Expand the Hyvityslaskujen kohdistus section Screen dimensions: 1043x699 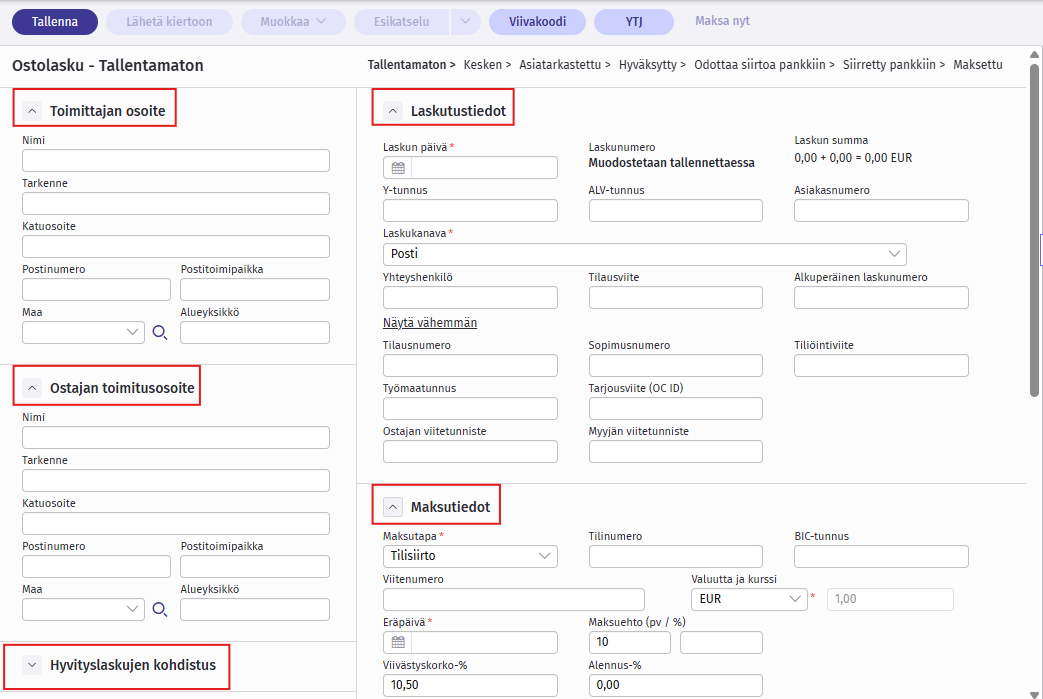pos(32,665)
